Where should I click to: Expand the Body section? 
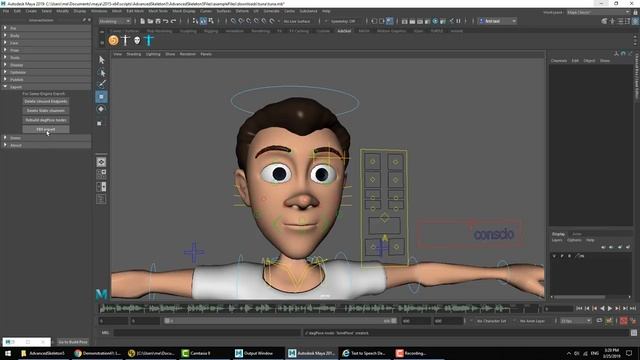46,36
